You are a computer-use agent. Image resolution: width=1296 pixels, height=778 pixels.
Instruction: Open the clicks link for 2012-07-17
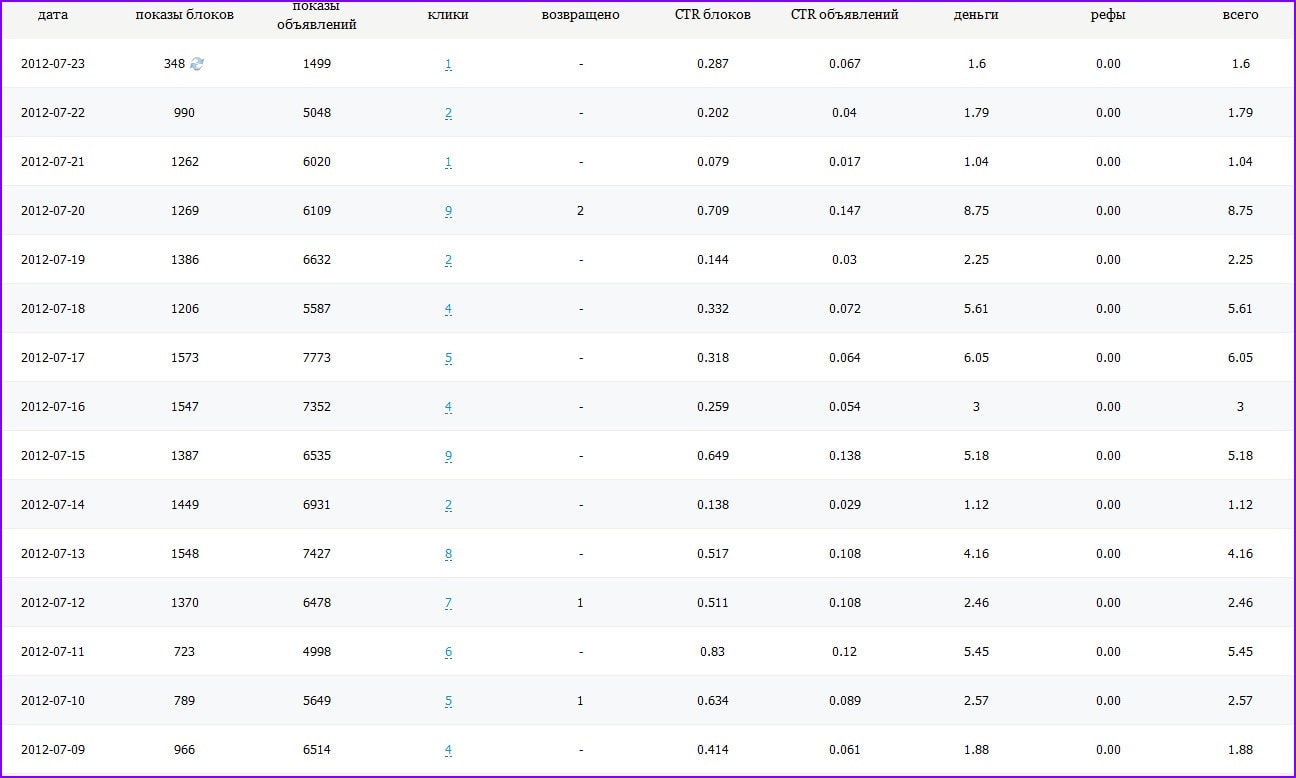click(x=448, y=358)
